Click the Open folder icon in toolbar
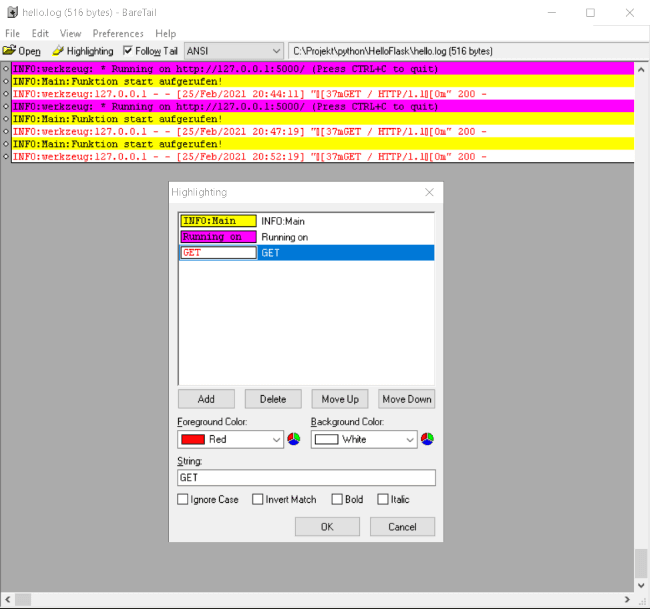The width and height of the screenshot is (650, 609). 11,51
